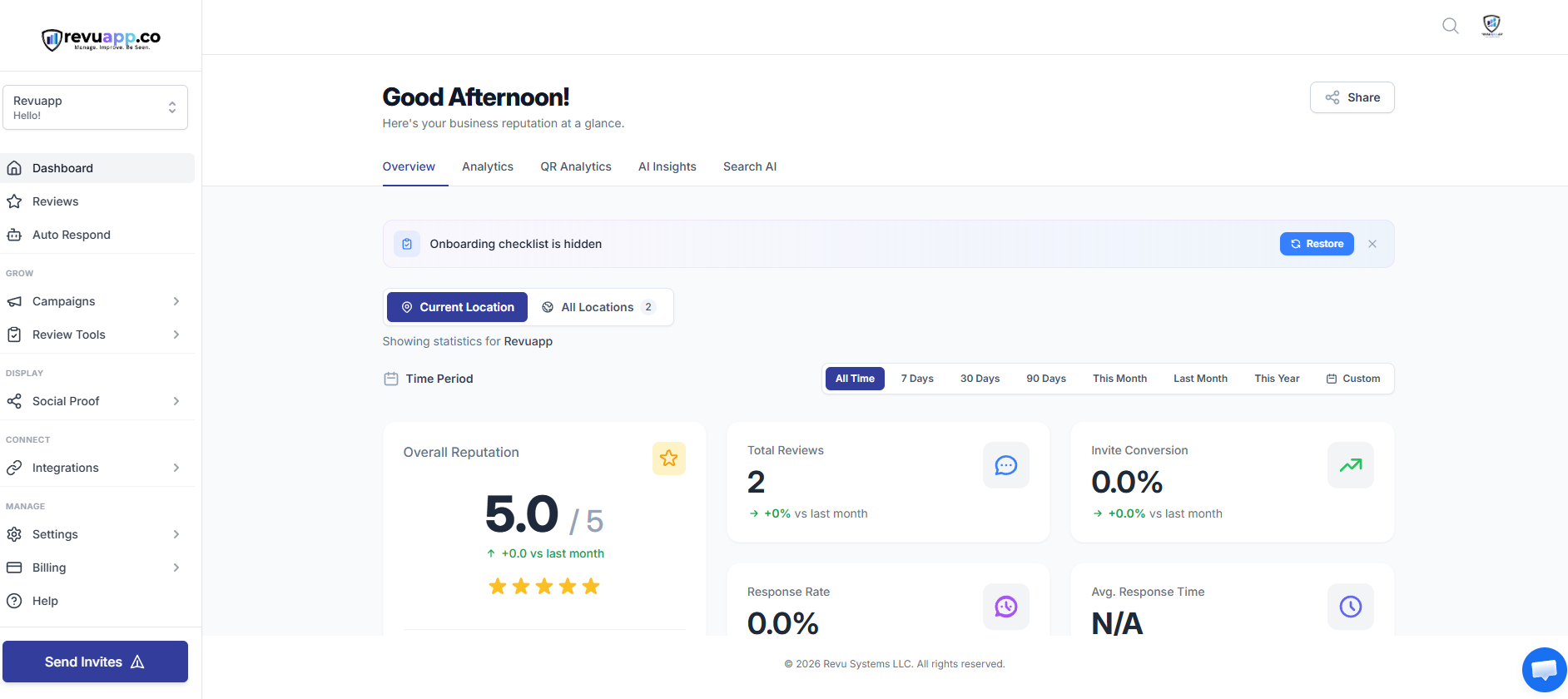The width and height of the screenshot is (1568, 699).
Task: Click the Avg. Response Time clock icon
Action: 1351,607
